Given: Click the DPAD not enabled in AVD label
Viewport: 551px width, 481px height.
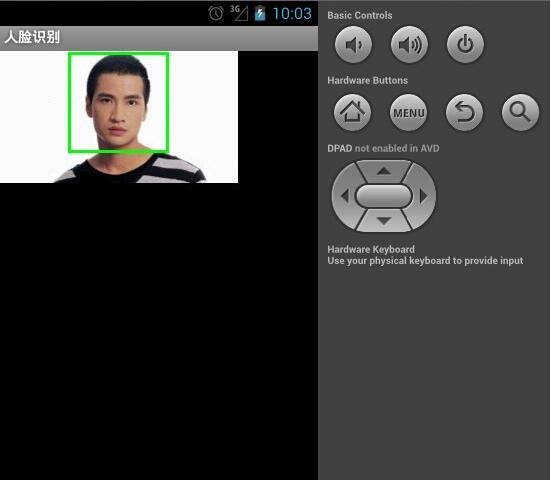Looking at the screenshot, I should (383, 148).
